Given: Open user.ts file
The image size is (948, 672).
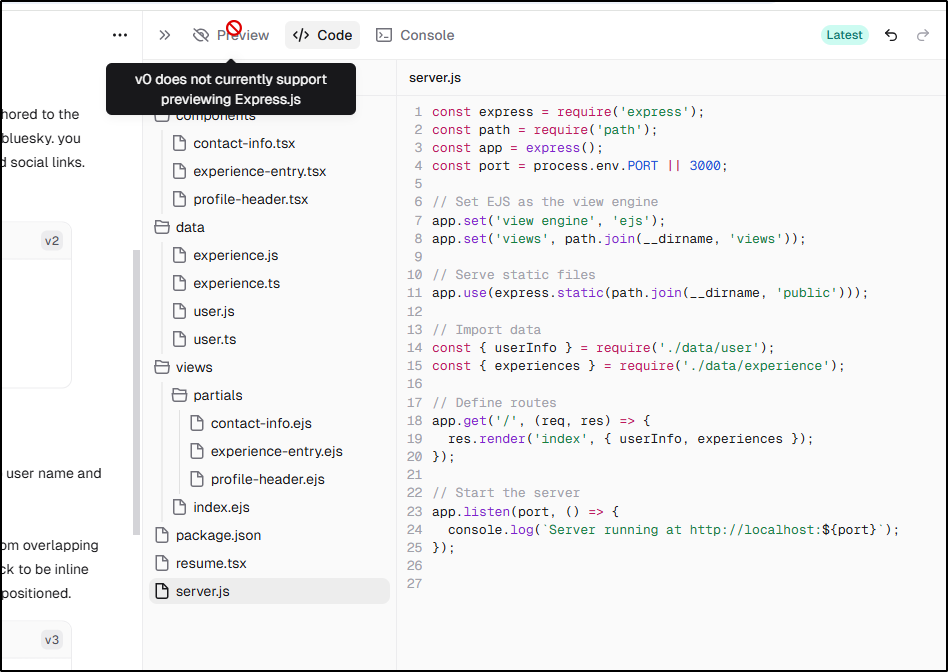Looking at the screenshot, I should pos(215,339).
